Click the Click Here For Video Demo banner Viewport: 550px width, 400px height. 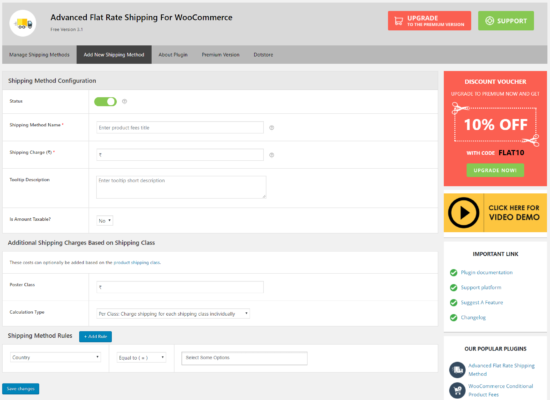(x=495, y=213)
